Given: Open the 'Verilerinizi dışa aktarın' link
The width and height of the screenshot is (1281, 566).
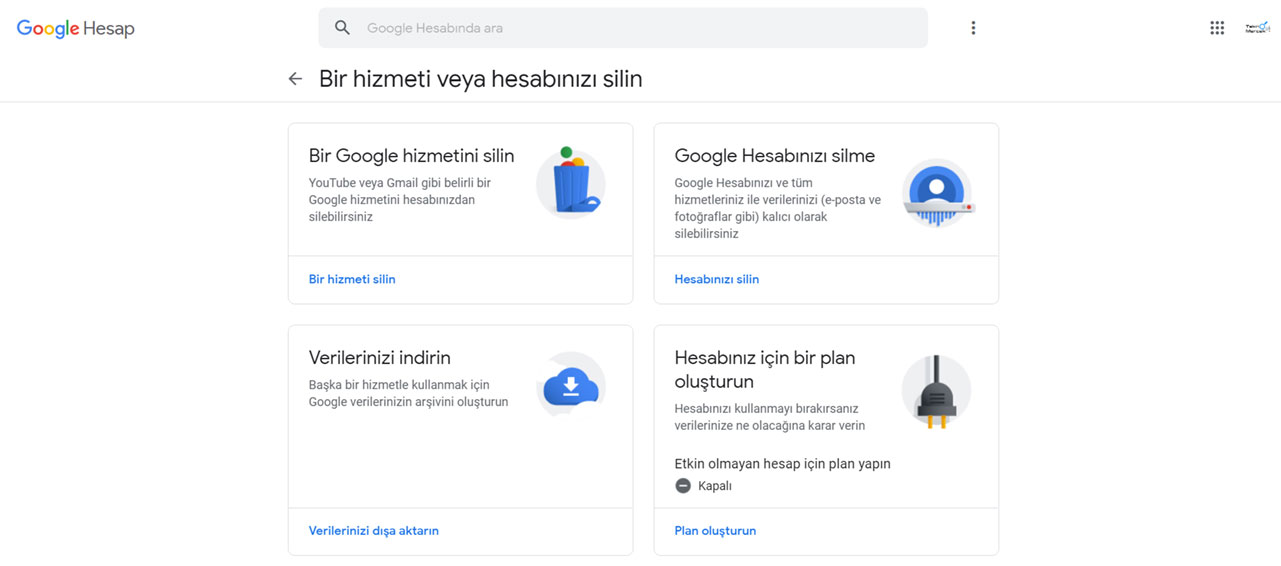Looking at the screenshot, I should coord(374,531).
